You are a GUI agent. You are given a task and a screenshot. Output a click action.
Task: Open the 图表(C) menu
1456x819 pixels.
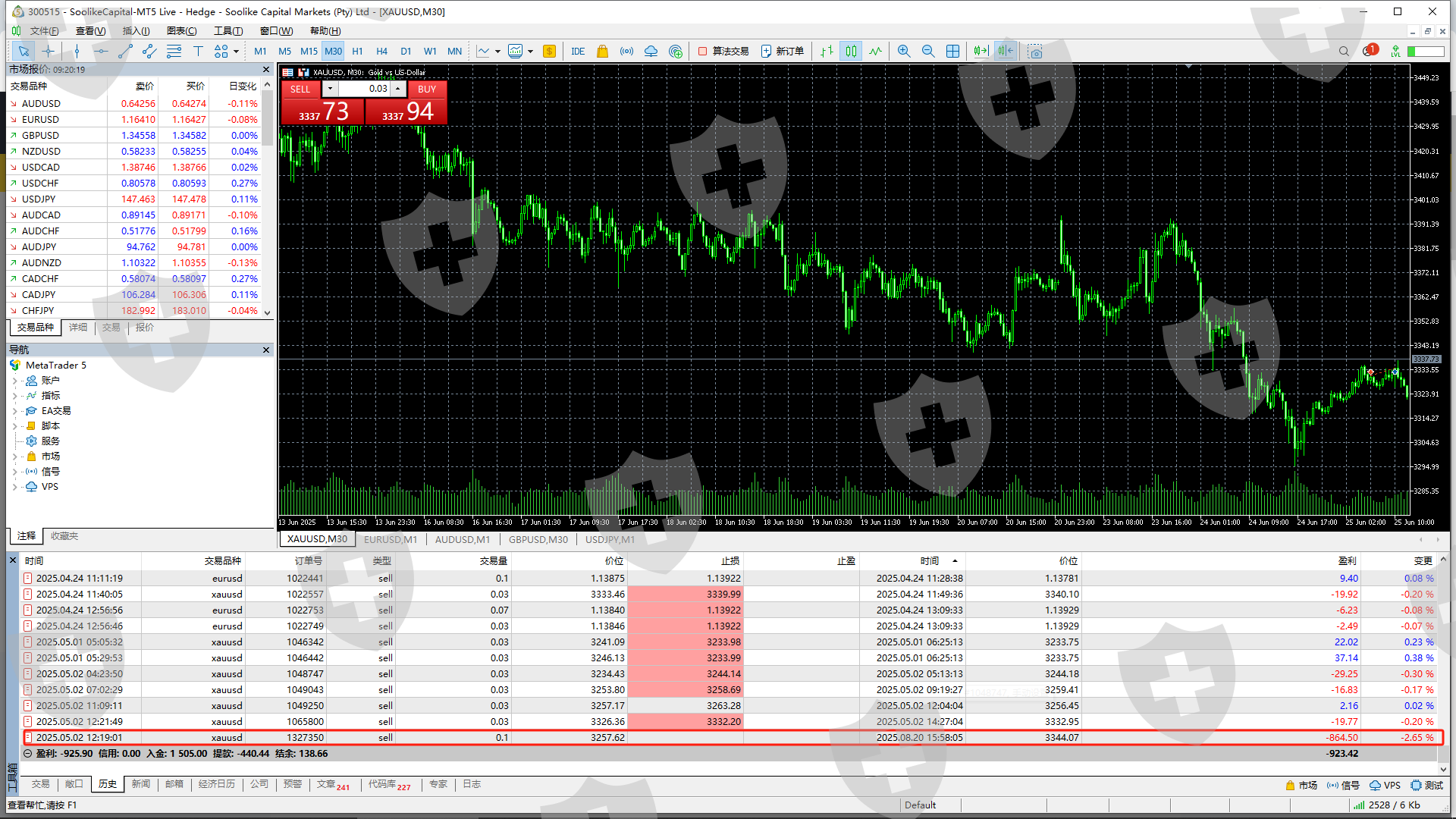[181, 30]
